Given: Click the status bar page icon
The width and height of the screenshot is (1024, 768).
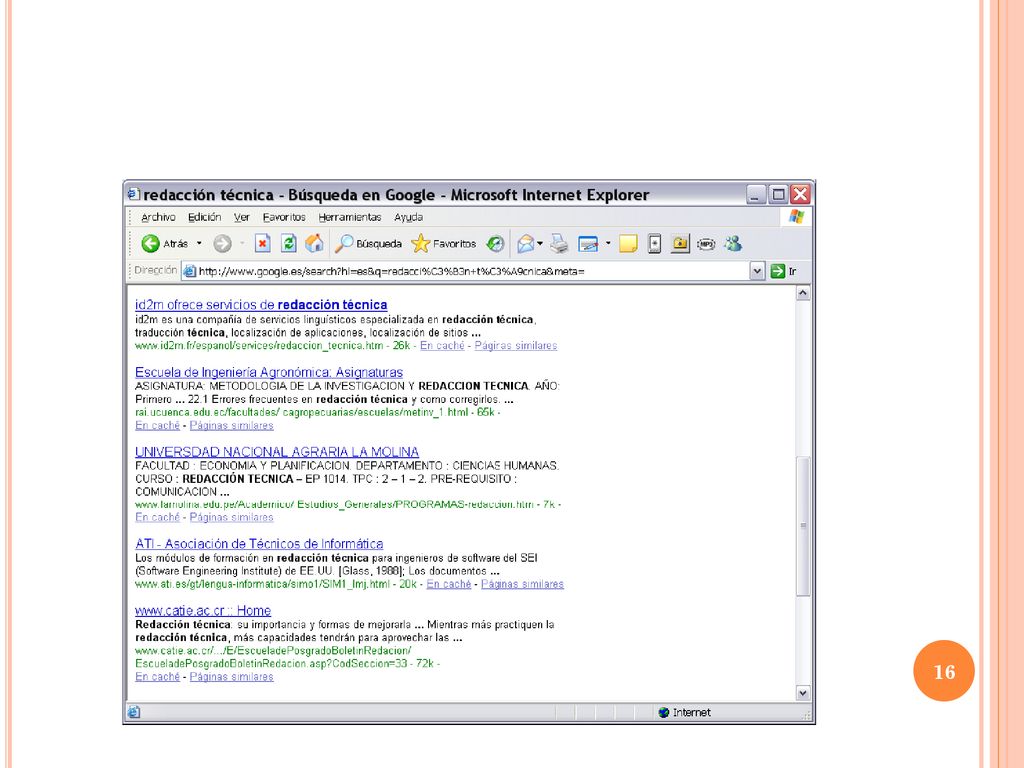Looking at the screenshot, I should click(x=133, y=712).
